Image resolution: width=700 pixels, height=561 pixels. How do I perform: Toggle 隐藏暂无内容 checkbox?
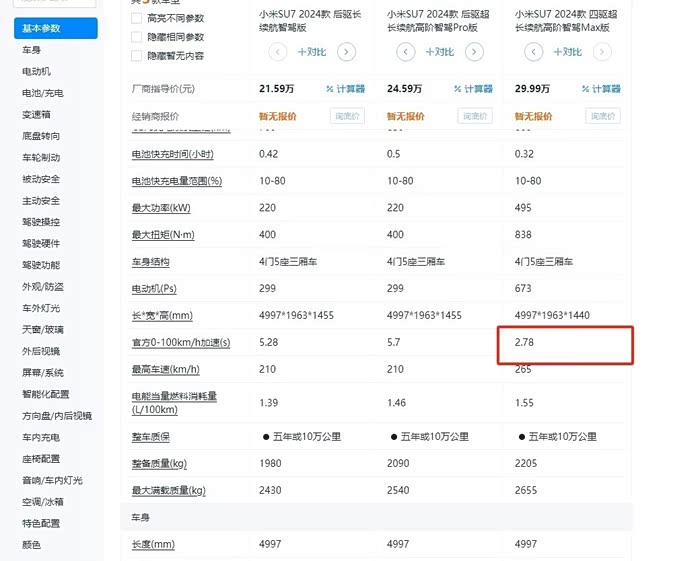point(136,55)
